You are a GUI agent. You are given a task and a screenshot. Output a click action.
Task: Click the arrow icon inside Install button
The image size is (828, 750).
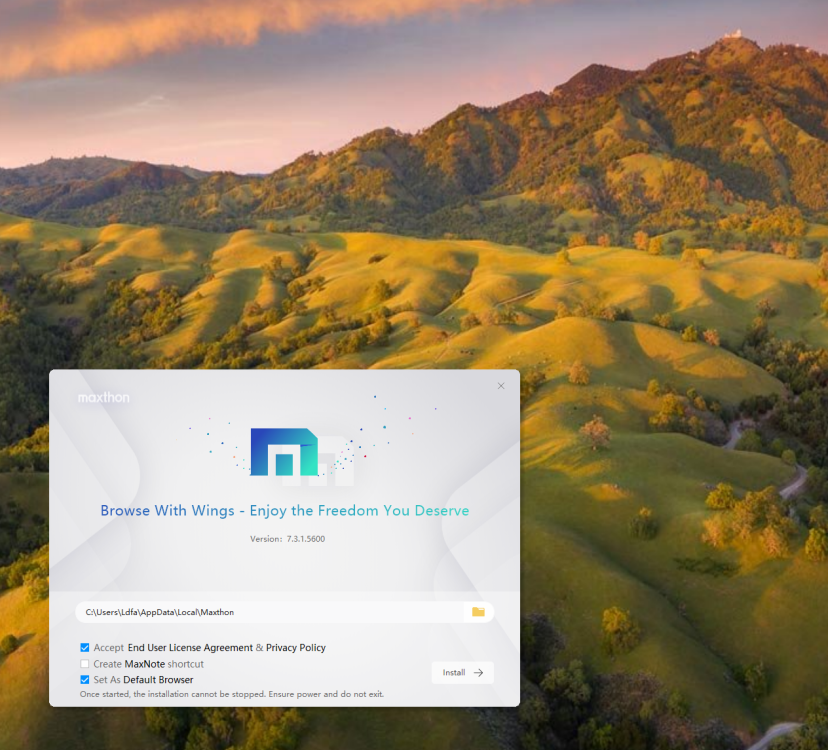coord(478,673)
